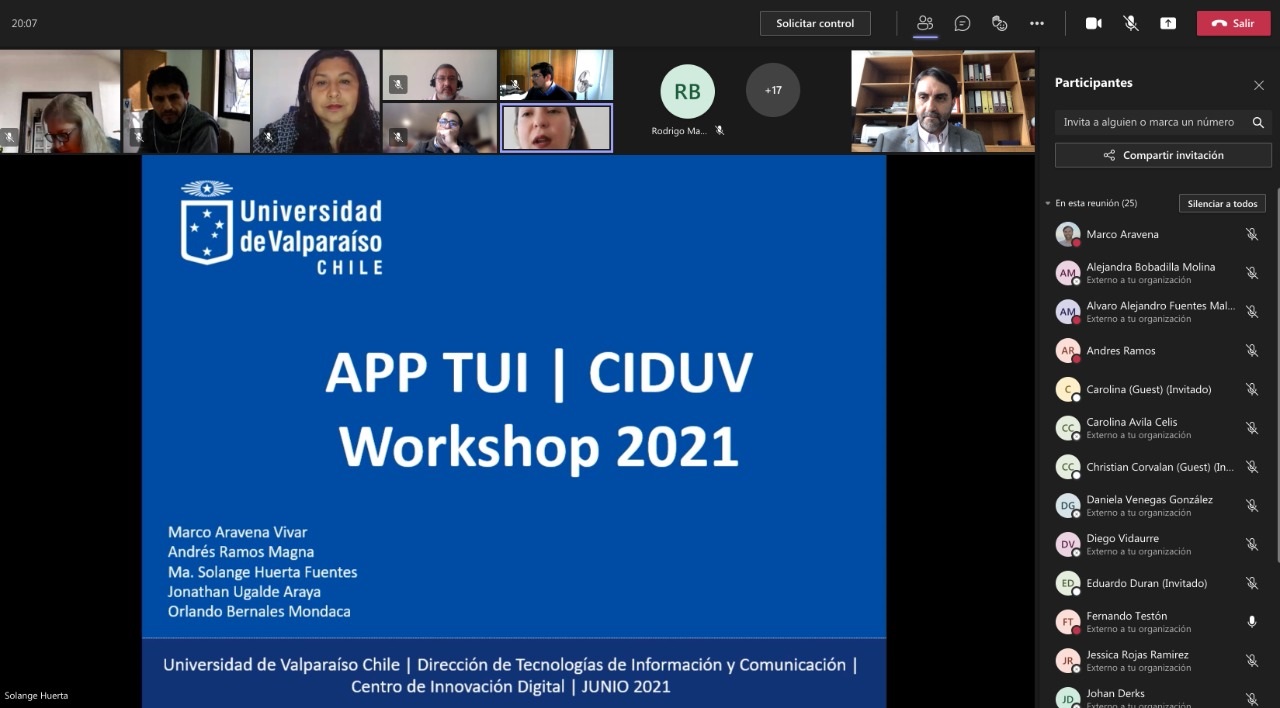The height and width of the screenshot is (708, 1280).
Task: Open the reactions icon
Action: coord(999,23)
